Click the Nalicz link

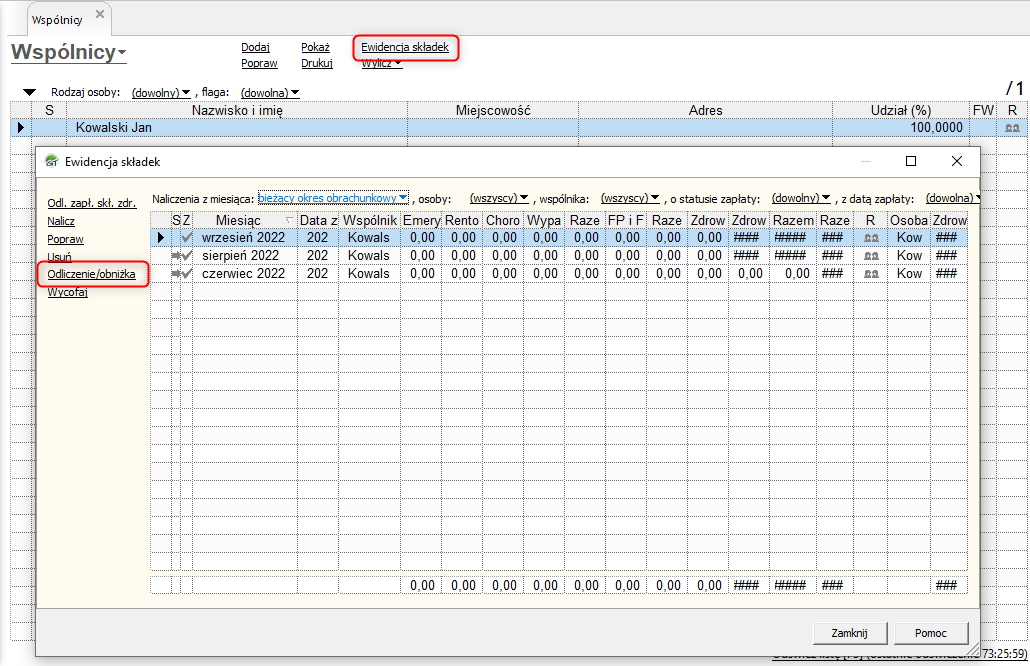pyautogui.click(x=61, y=221)
